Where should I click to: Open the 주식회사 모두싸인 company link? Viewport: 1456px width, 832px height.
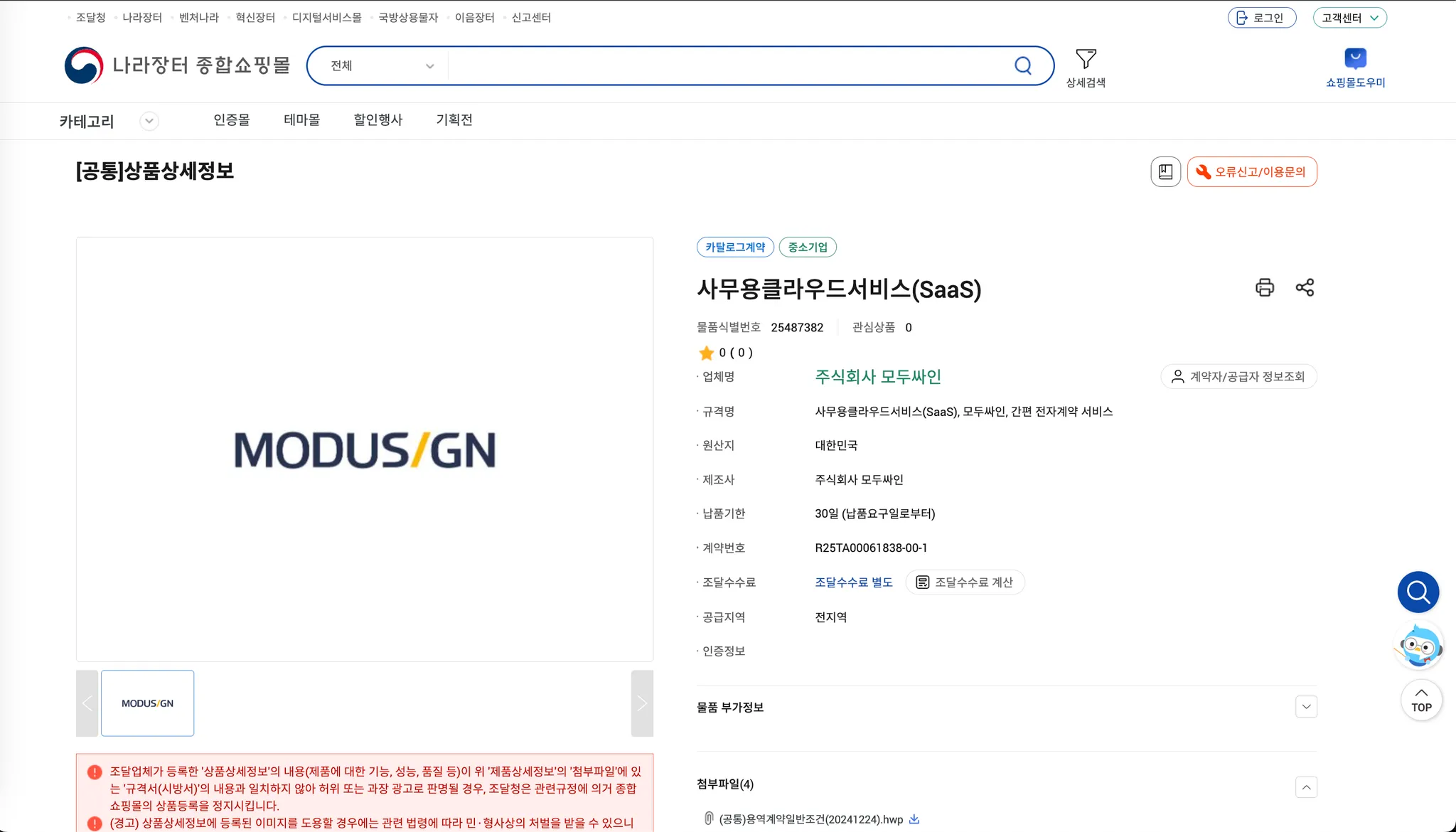pyautogui.click(x=878, y=377)
